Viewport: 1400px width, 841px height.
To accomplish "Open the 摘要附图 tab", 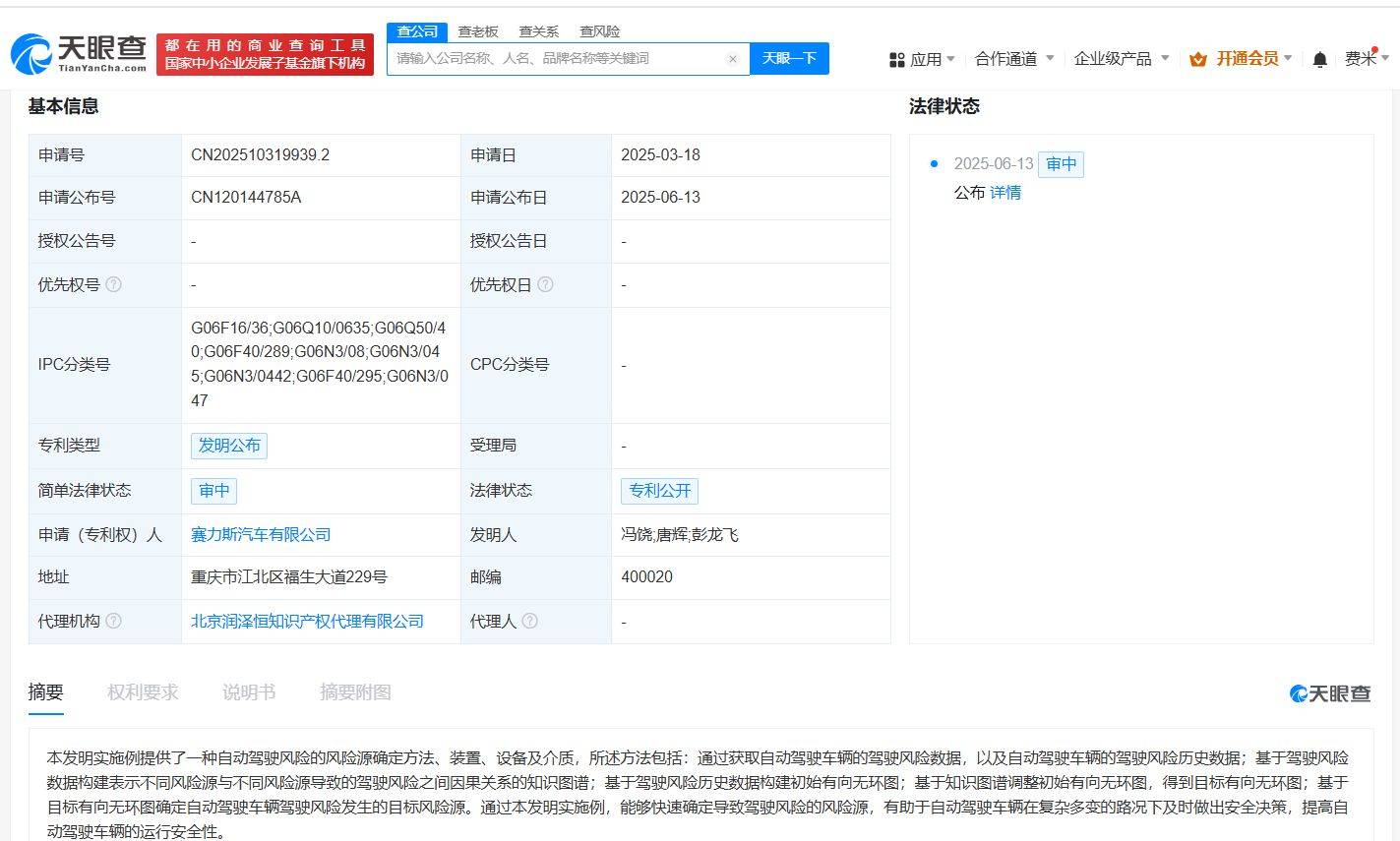I will [356, 691].
